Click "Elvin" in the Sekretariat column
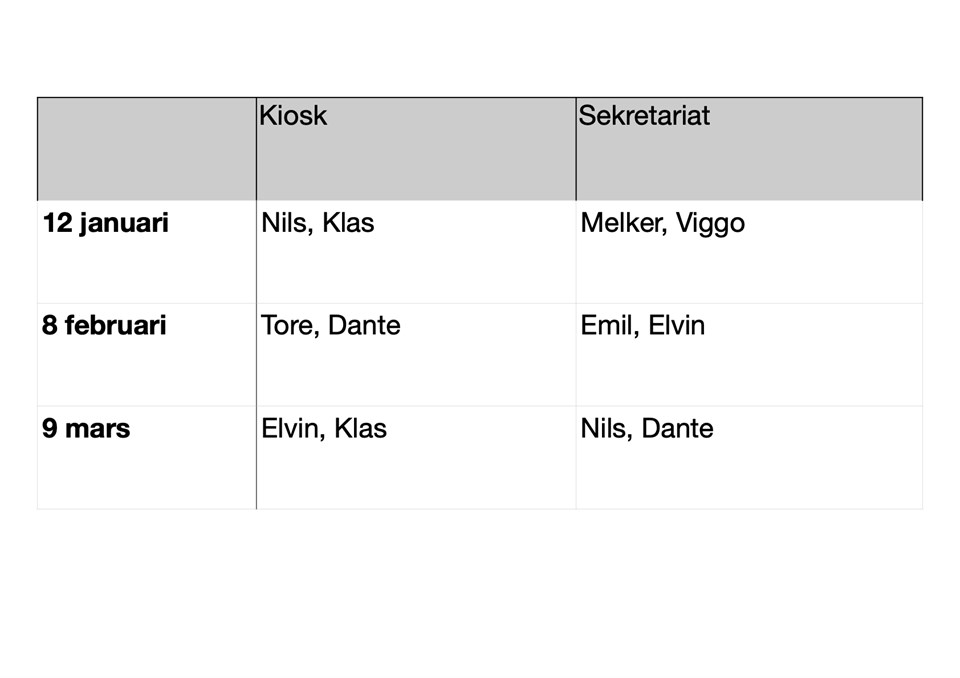960x678 pixels. [676, 326]
